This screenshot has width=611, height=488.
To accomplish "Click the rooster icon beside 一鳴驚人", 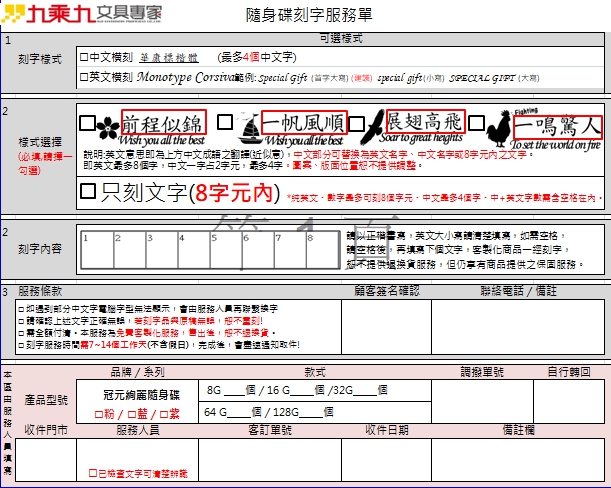I will click(499, 129).
